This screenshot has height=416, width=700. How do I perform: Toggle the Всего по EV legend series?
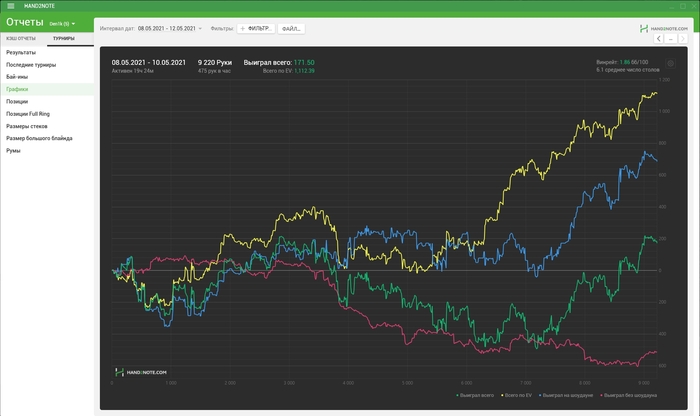coord(517,395)
